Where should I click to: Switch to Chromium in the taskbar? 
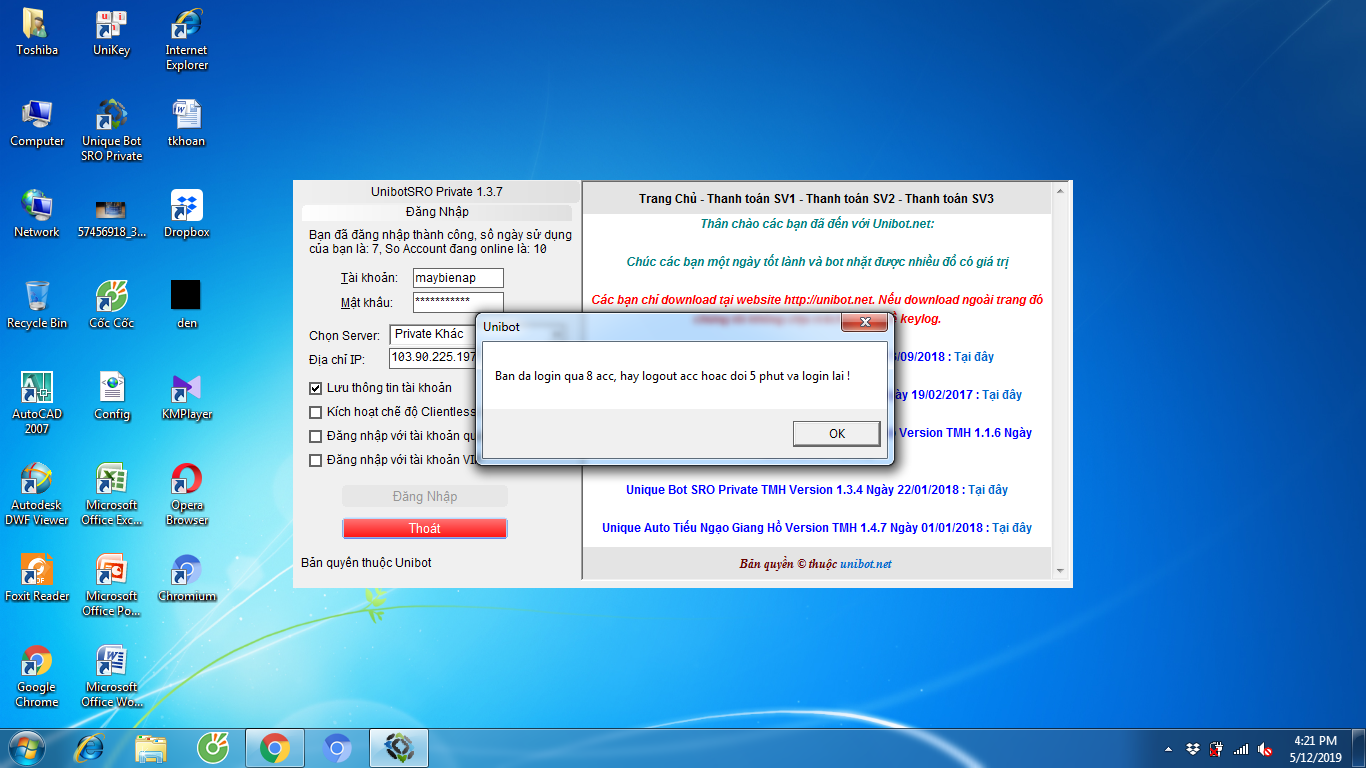[337, 748]
